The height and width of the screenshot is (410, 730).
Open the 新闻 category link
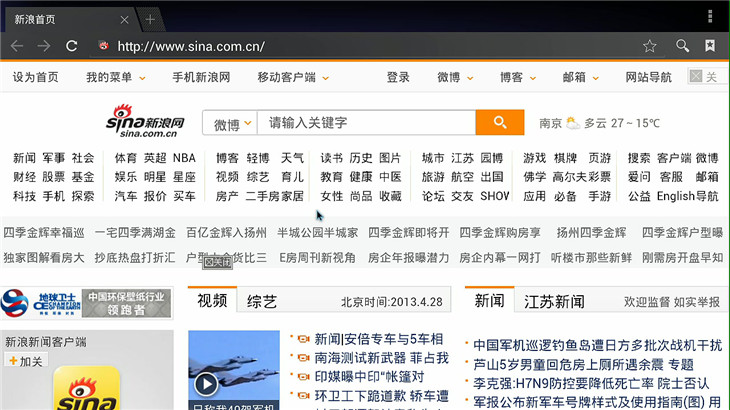(24, 158)
